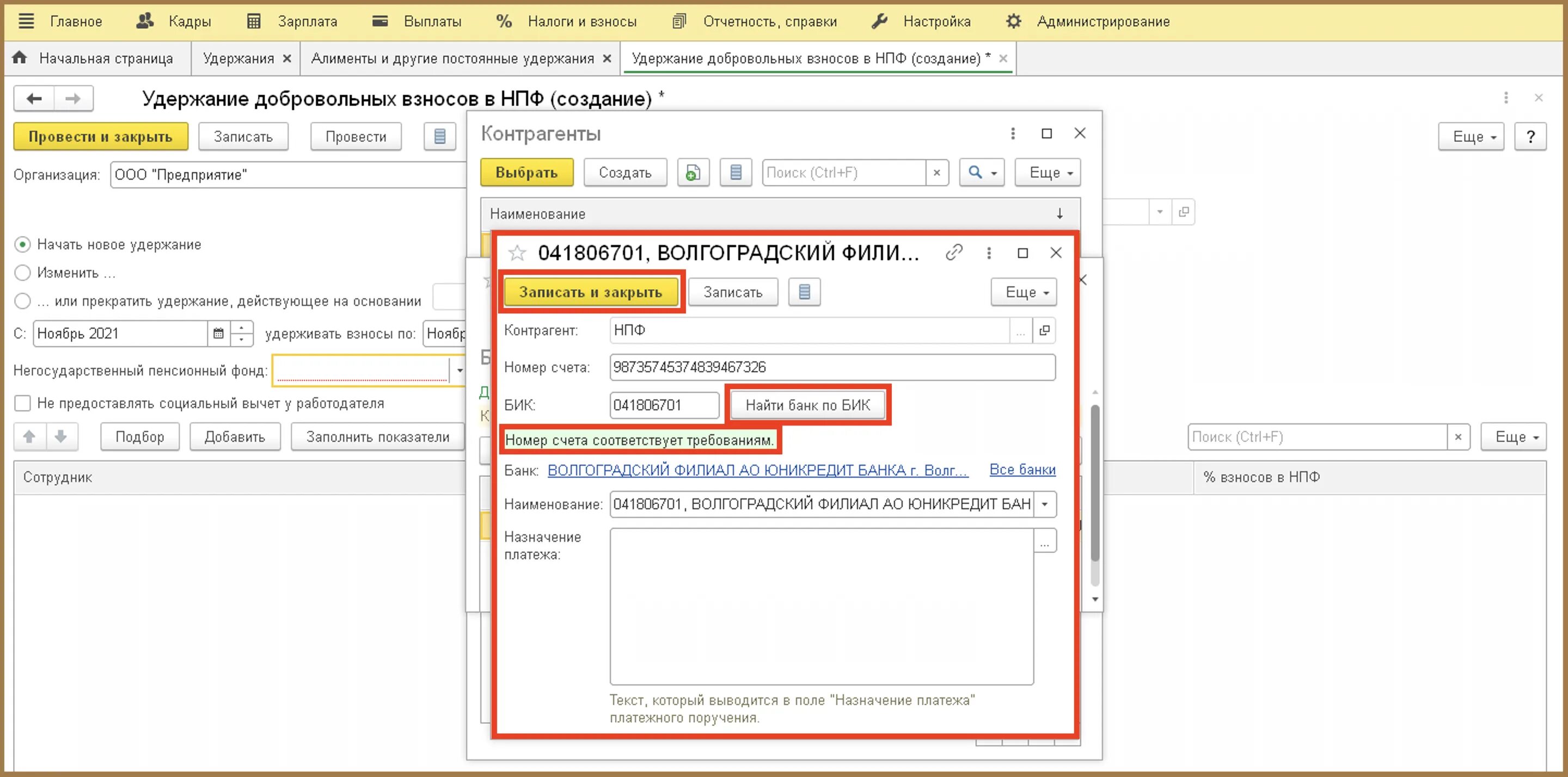Open Администрирование menu
Image resolution: width=1568 pixels, height=777 pixels.
click(1088, 21)
